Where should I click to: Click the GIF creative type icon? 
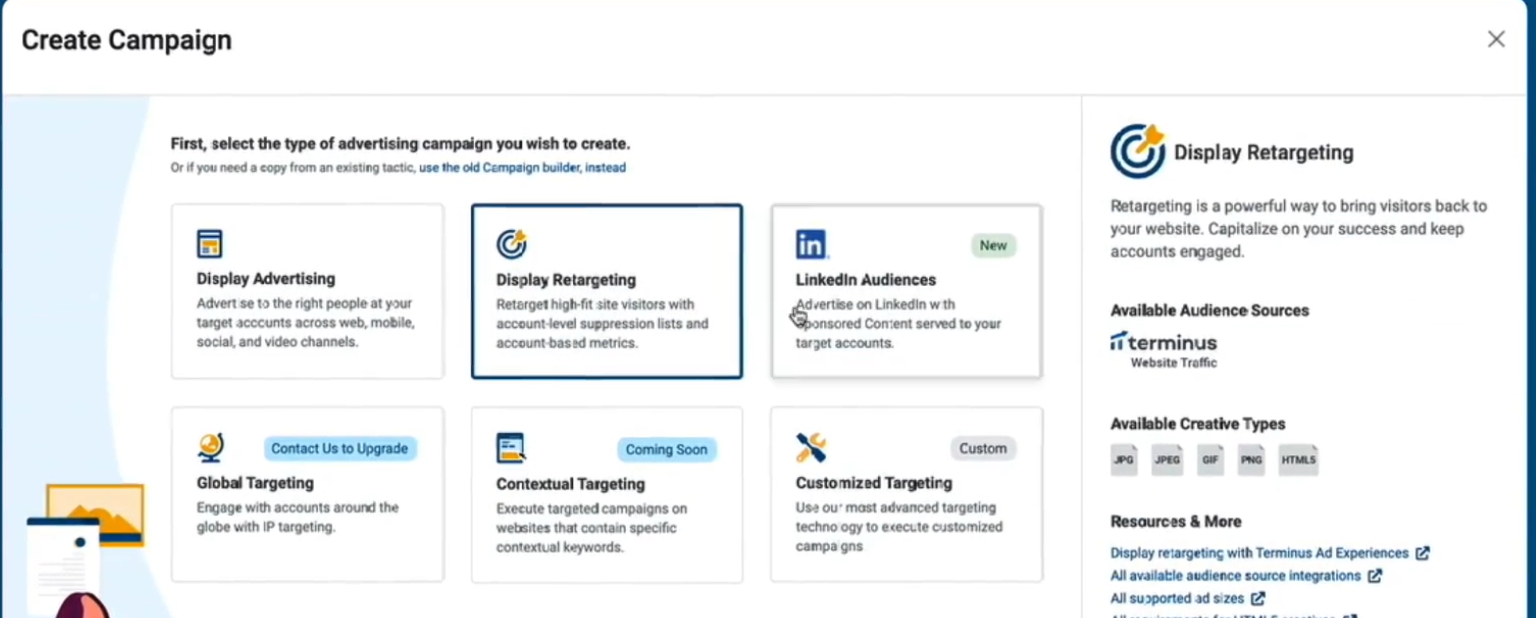pyautogui.click(x=1210, y=460)
